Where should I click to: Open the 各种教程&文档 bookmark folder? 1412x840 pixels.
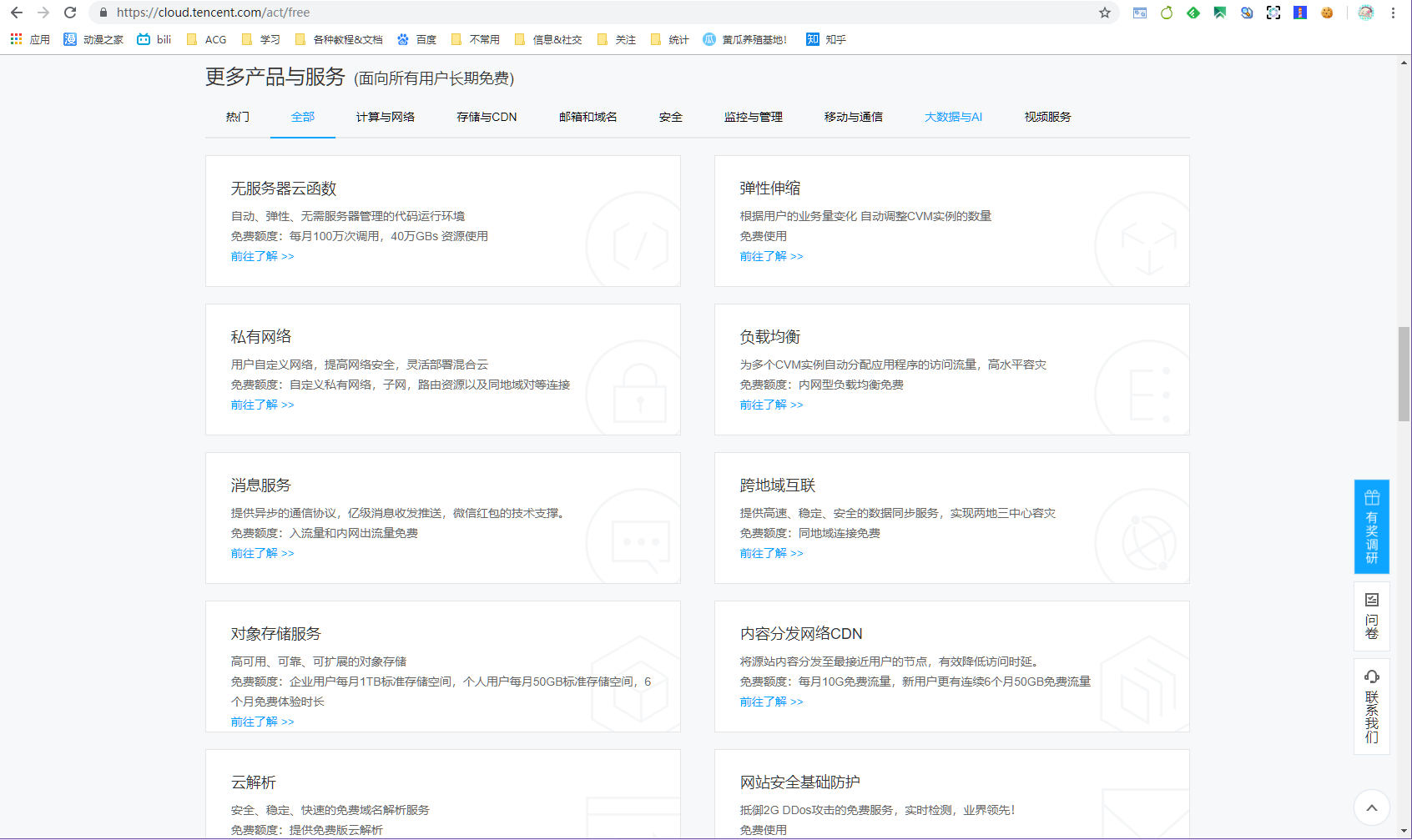[339, 39]
